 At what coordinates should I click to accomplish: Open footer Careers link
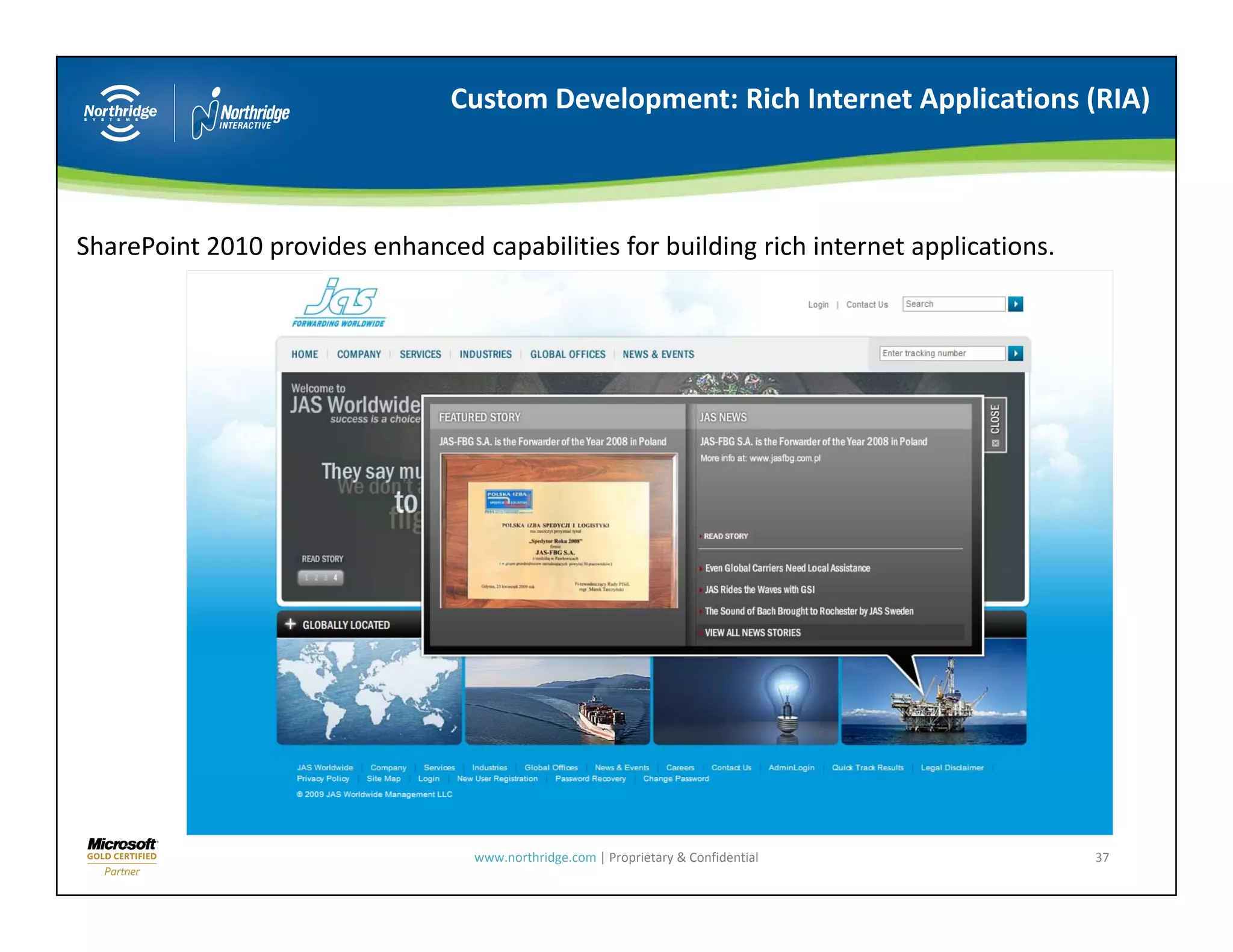pos(680,768)
